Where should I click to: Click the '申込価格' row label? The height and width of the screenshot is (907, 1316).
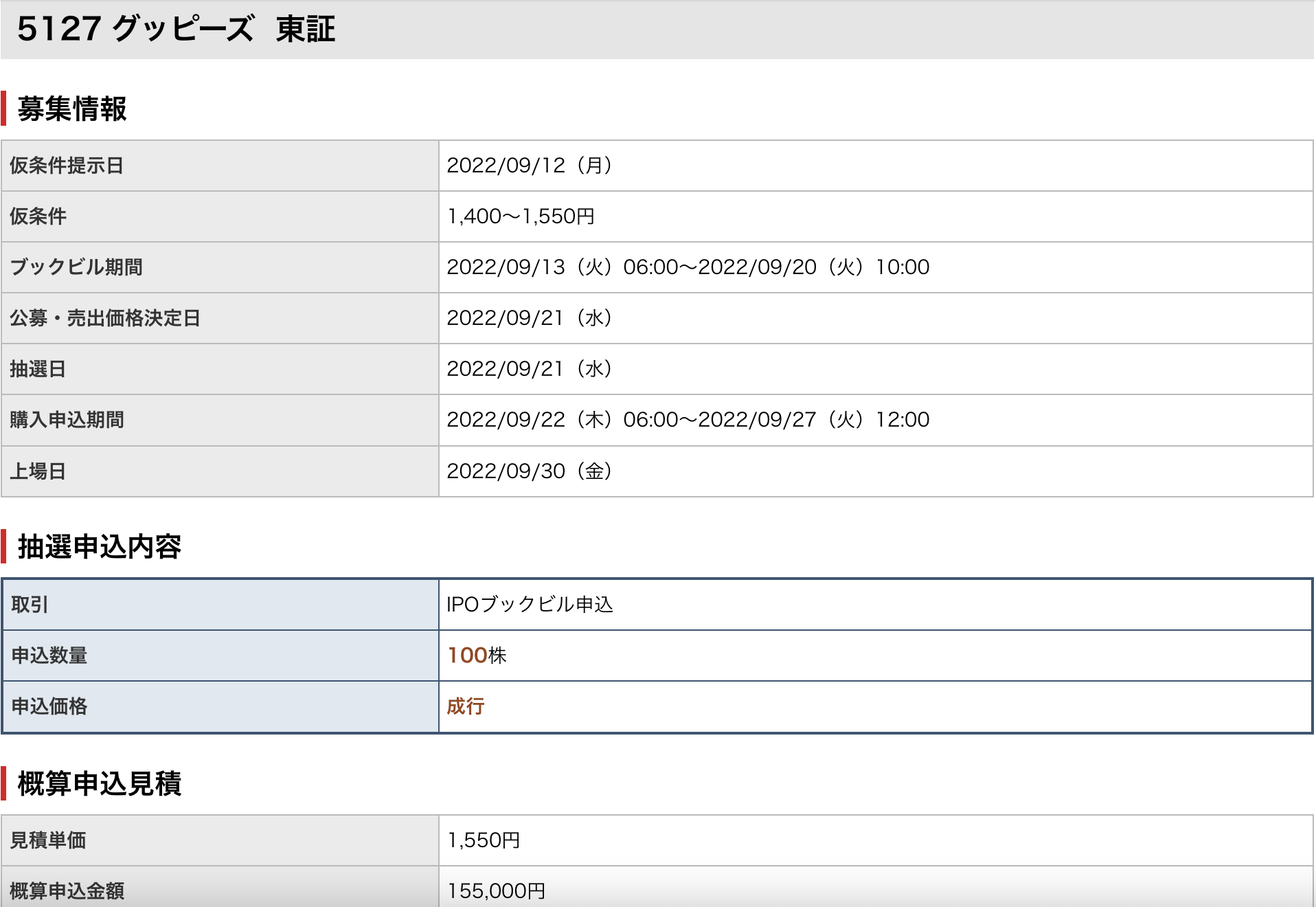tap(49, 706)
